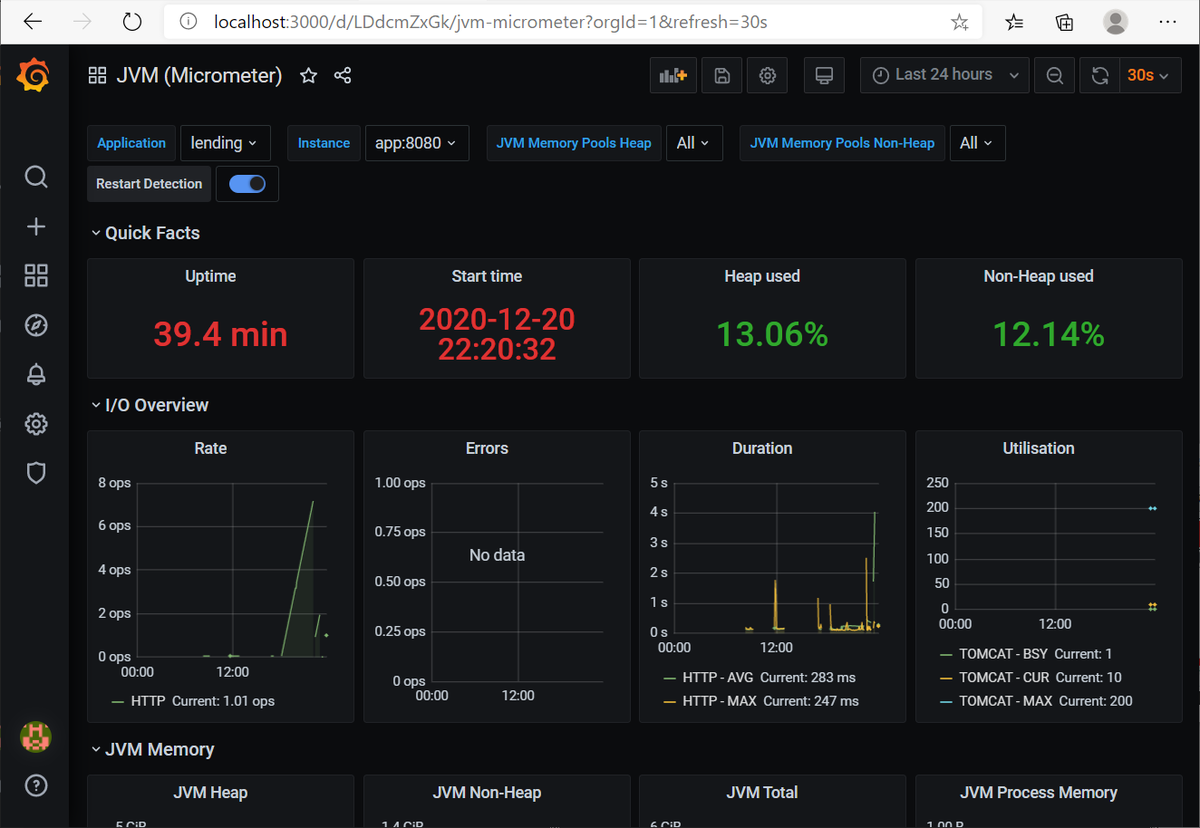This screenshot has width=1200, height=828.
Task: Click the Add panel icon
Action: [x=673, y=75]
